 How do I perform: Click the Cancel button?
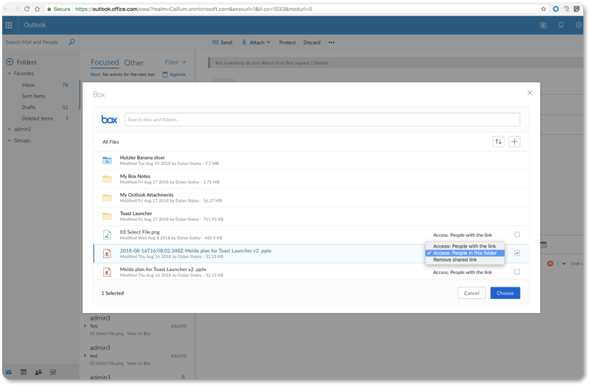point(471,293)
